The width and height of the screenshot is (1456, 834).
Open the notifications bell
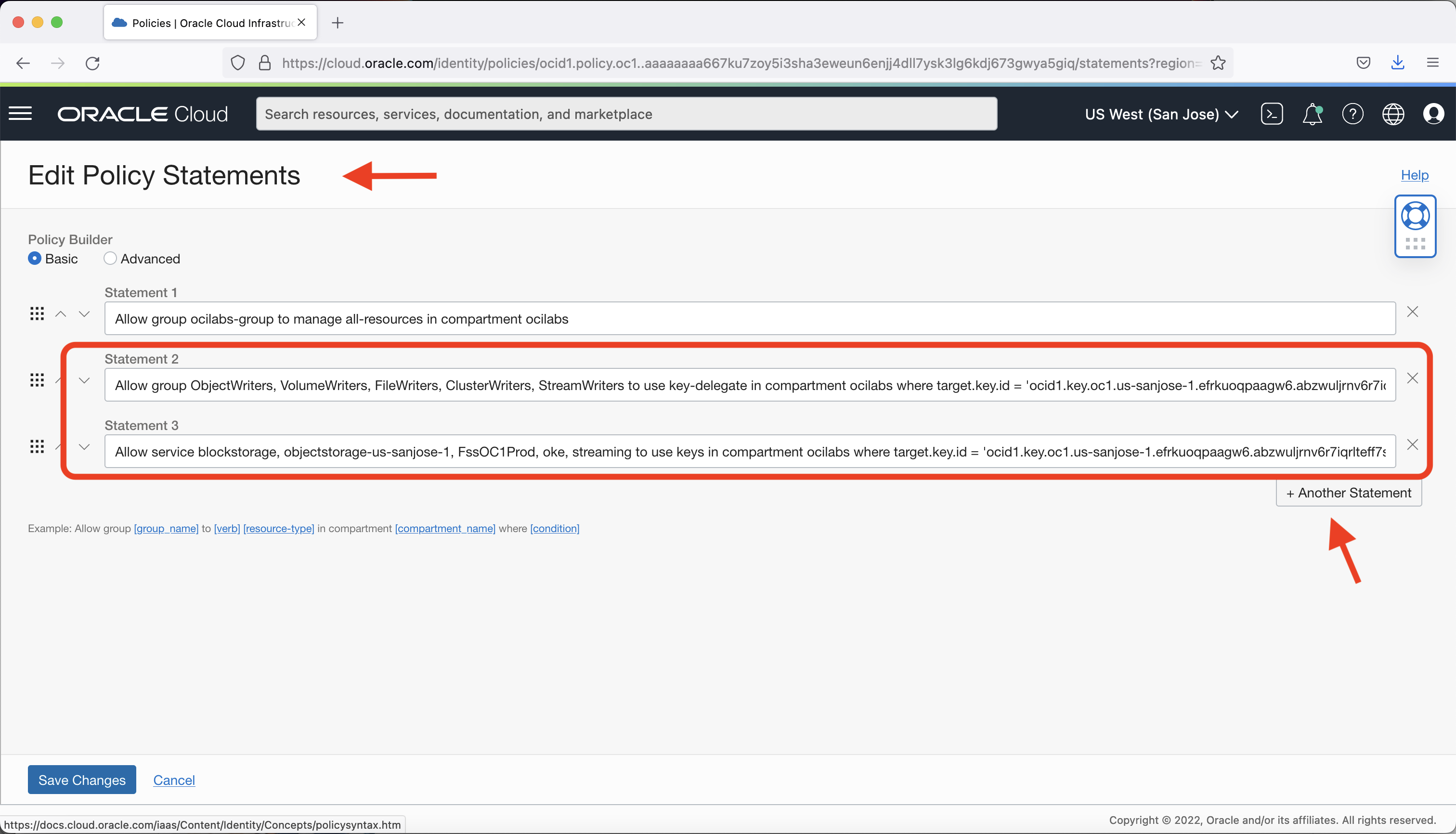coord(1312,114)
